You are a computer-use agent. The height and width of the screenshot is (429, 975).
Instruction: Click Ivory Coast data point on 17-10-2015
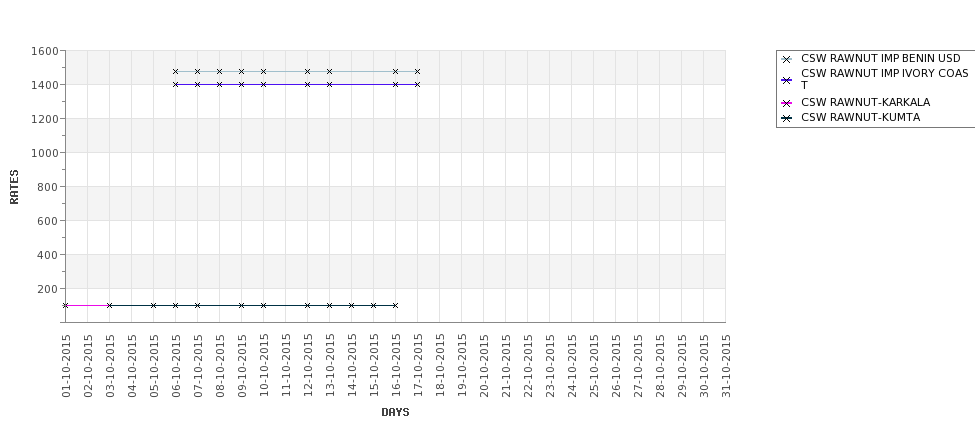tap(417, 84)
